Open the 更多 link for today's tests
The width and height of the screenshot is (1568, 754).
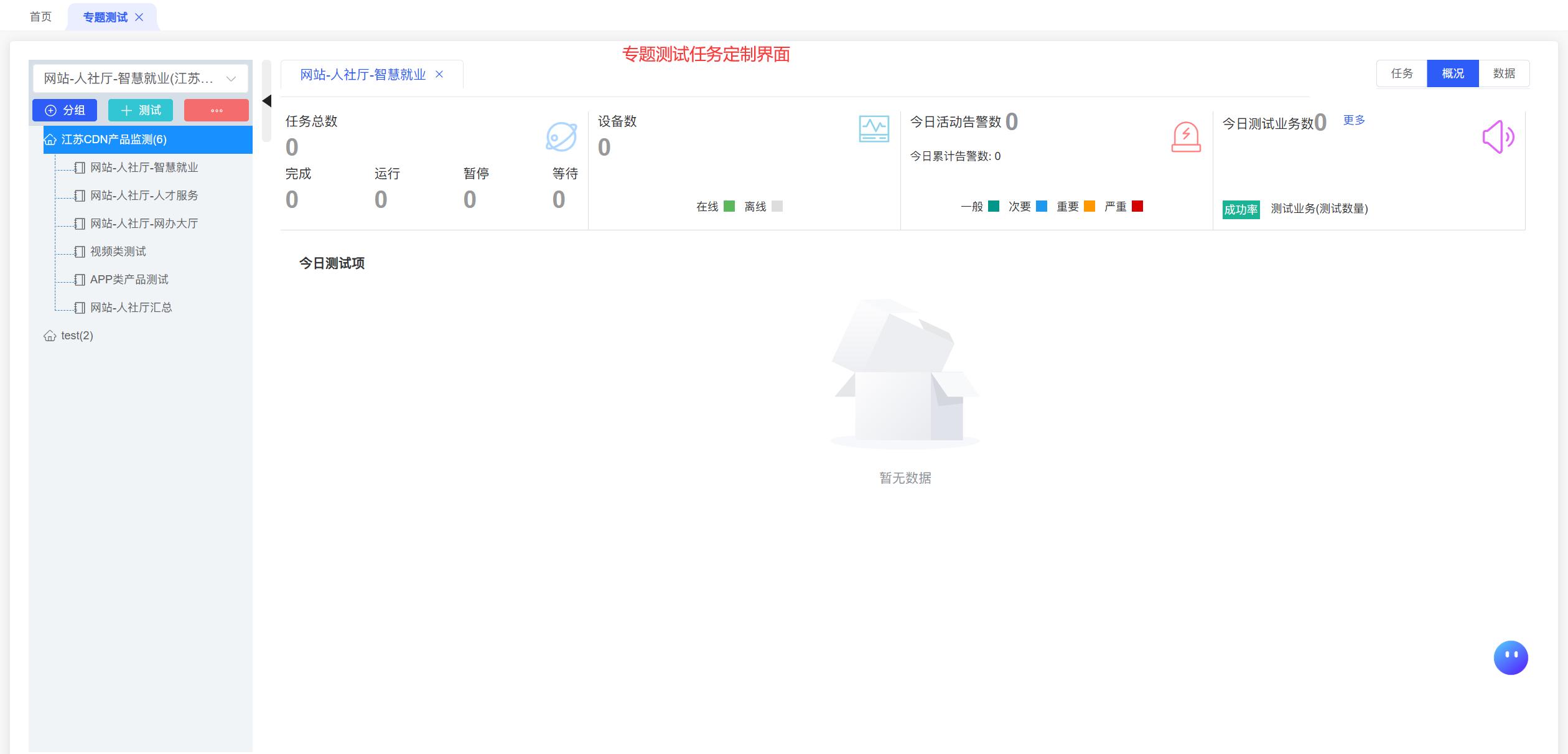(x=1354, y=120)
